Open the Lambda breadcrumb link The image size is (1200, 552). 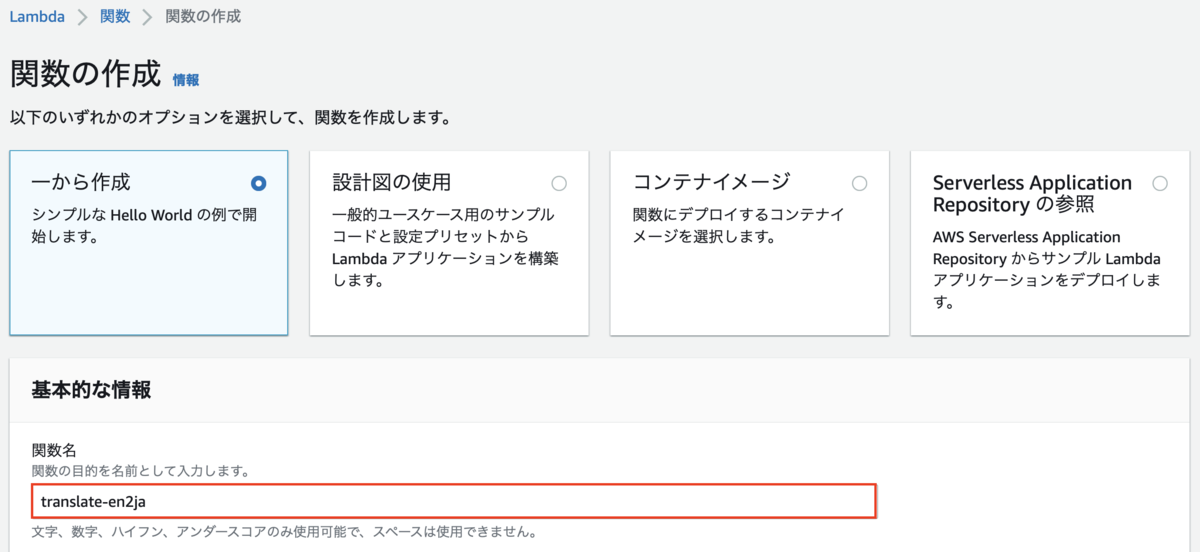39,16
